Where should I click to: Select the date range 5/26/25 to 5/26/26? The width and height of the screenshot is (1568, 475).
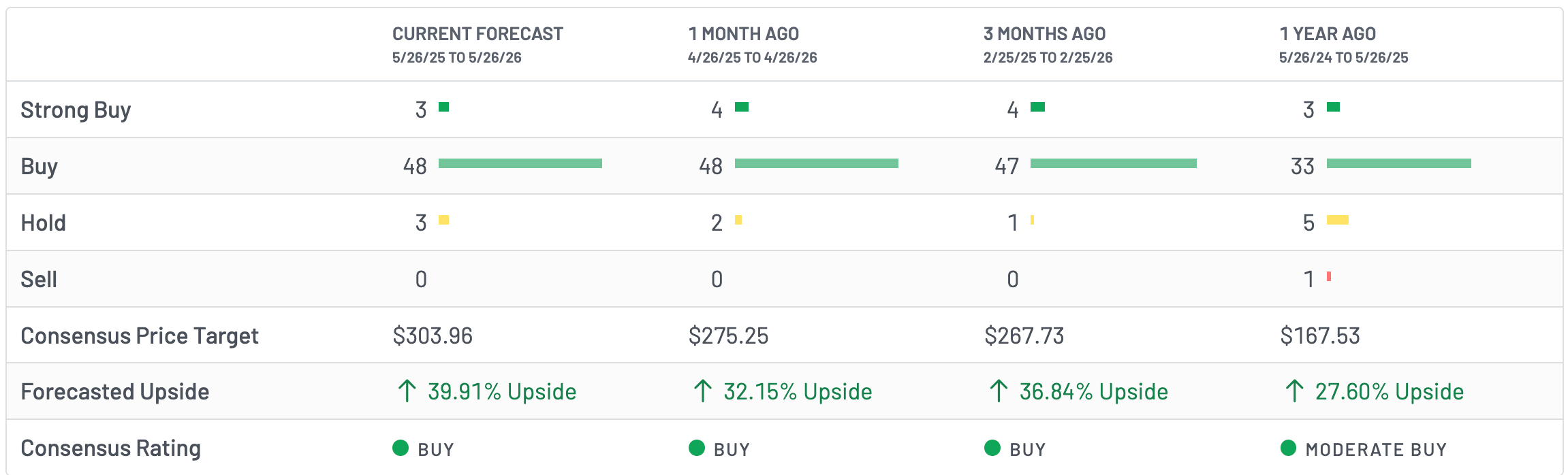point(456,57)
